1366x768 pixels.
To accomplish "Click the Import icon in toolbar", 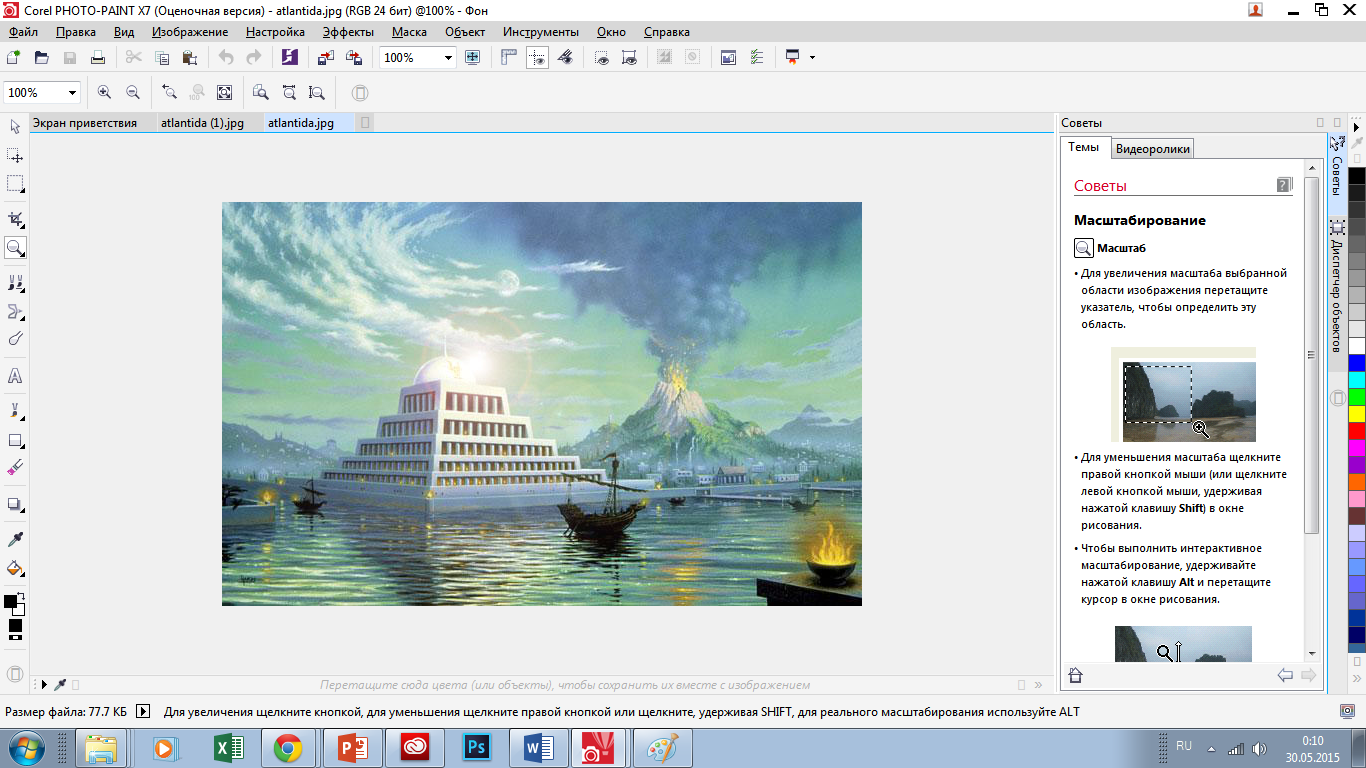I will pyautogui.click(x=325, y=57).
